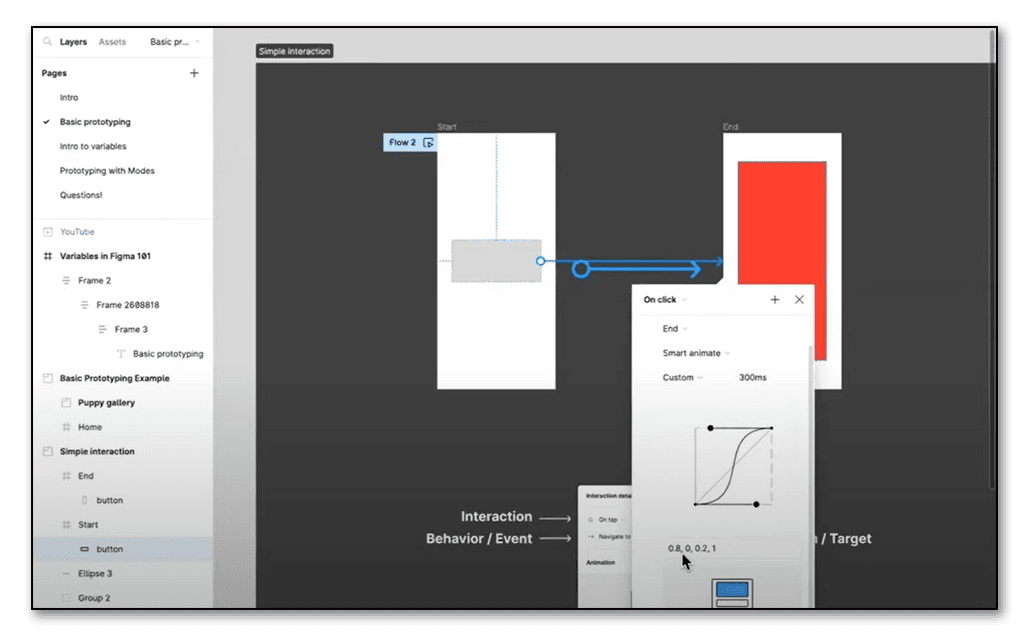Open the Smart animate dropdown
Image resolution: width=1024 pixels, height=643 pixels.
click(x=696, y=353)
